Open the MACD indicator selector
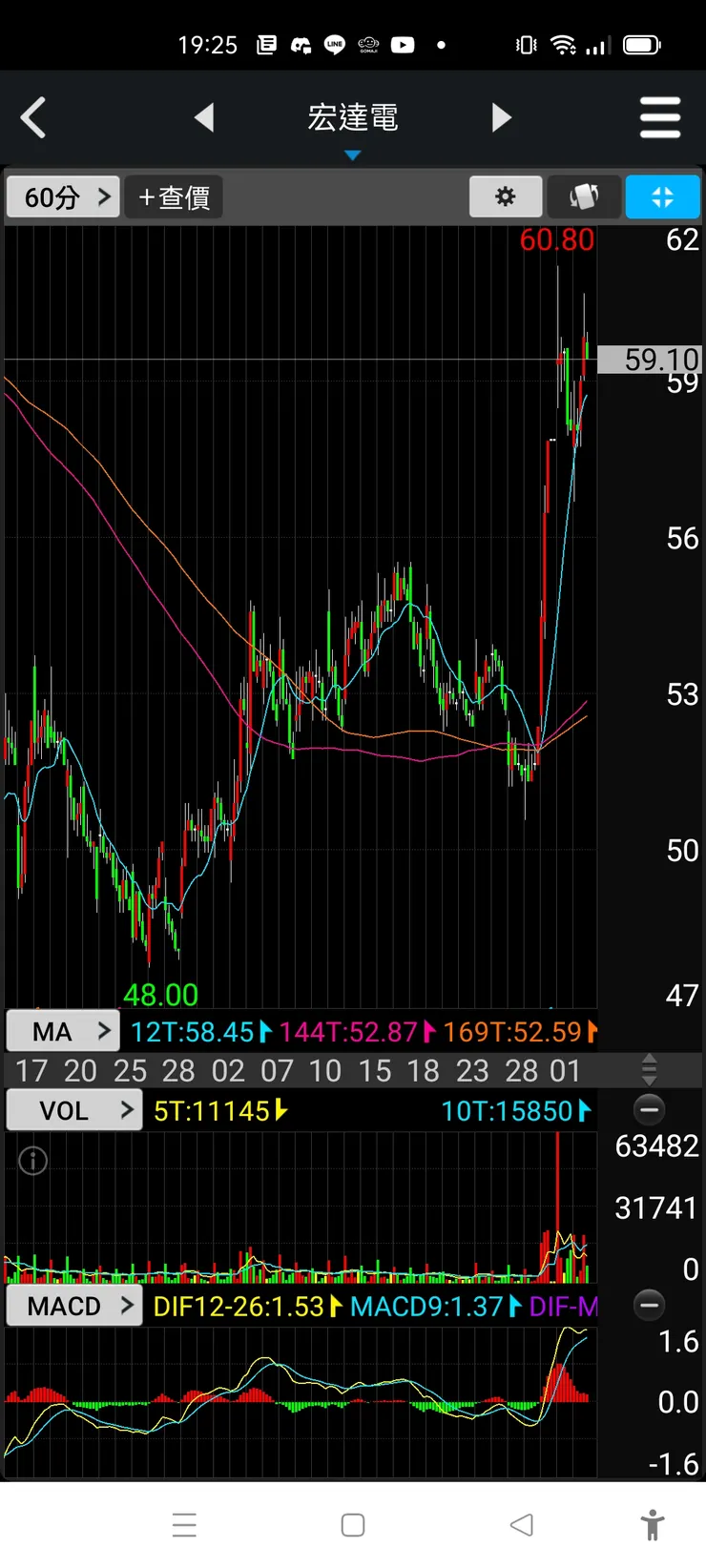 coord(74,1306)
